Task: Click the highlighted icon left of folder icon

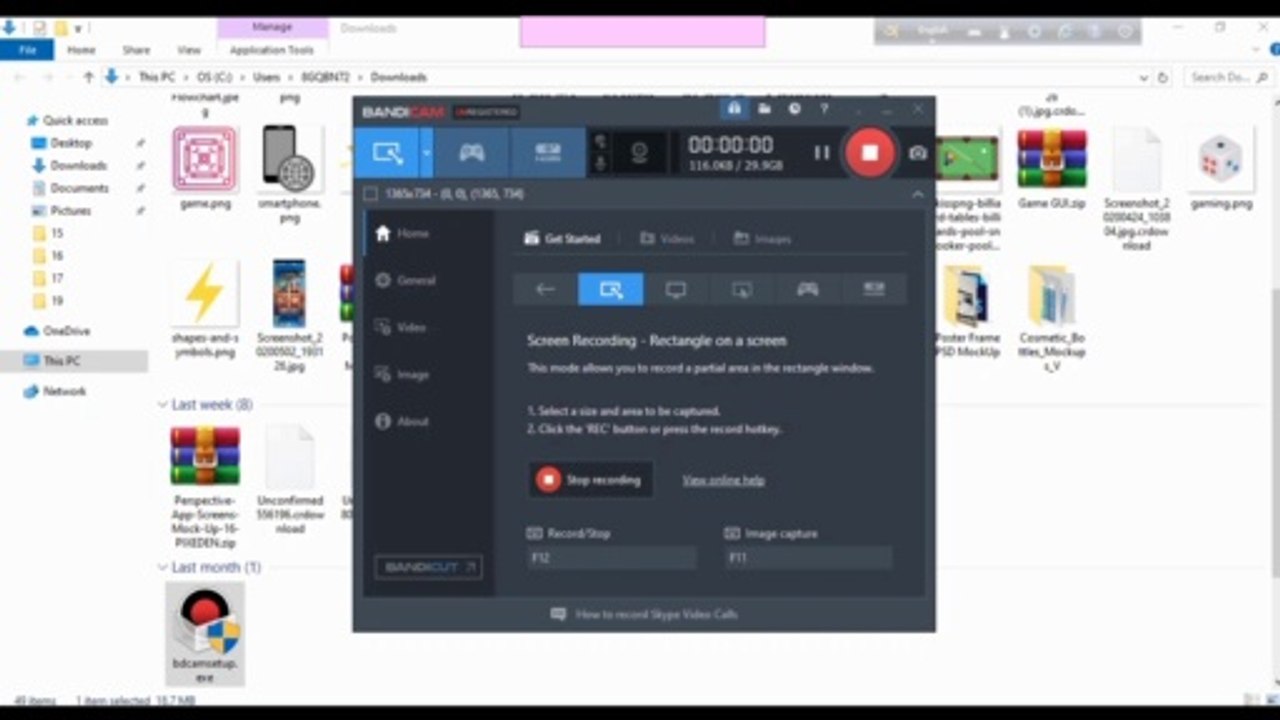Action: click(x=734, y=109)
